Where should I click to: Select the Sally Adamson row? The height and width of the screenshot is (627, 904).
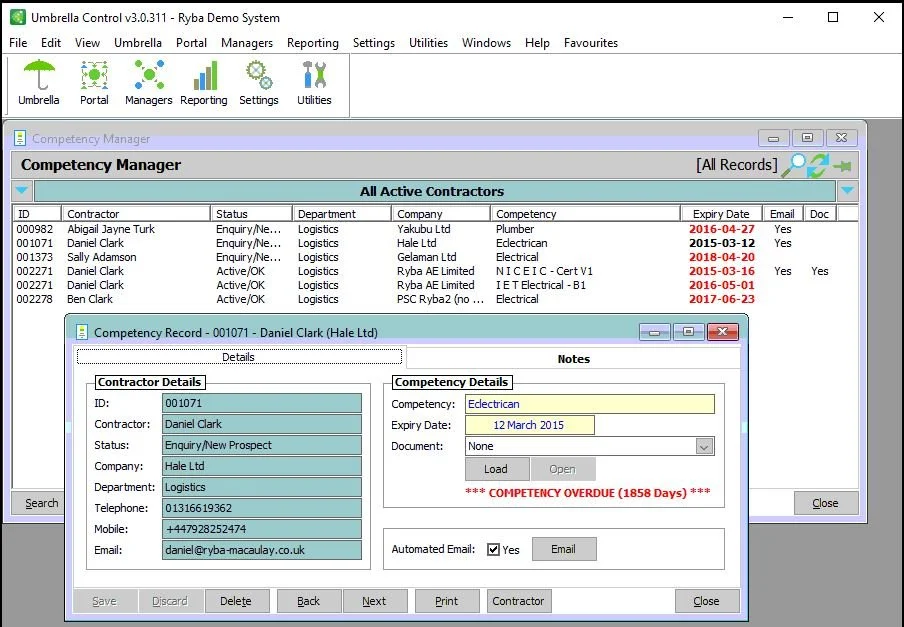tap(435, 257)
